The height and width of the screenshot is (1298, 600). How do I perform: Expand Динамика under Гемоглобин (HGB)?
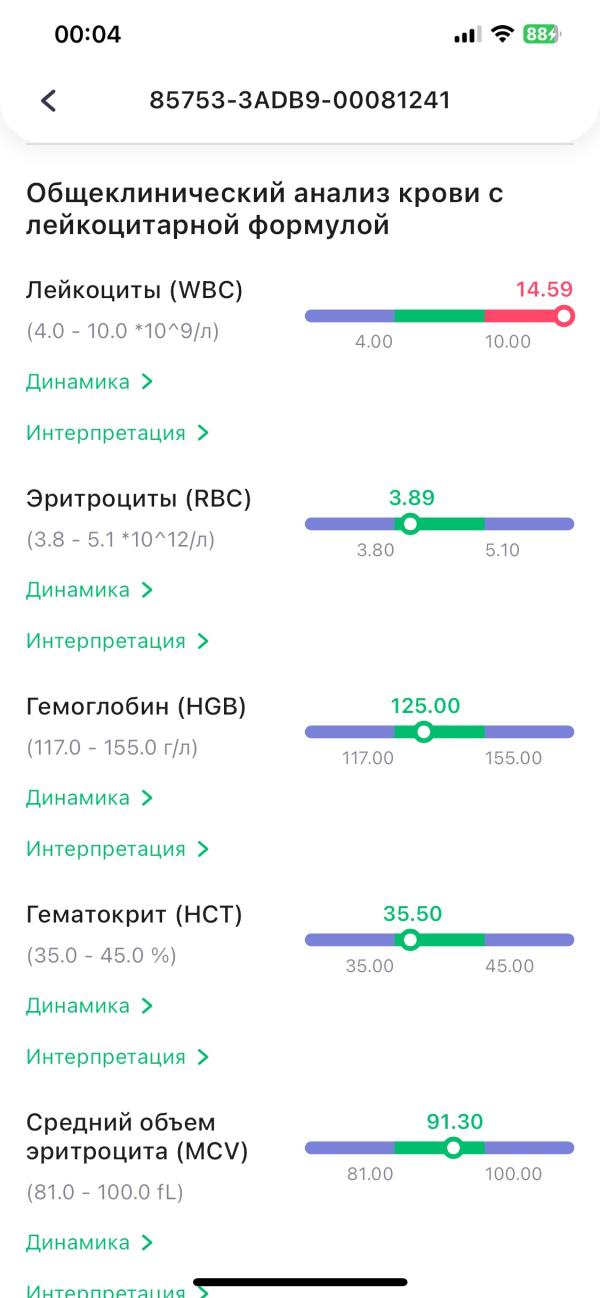click(89, 798)
